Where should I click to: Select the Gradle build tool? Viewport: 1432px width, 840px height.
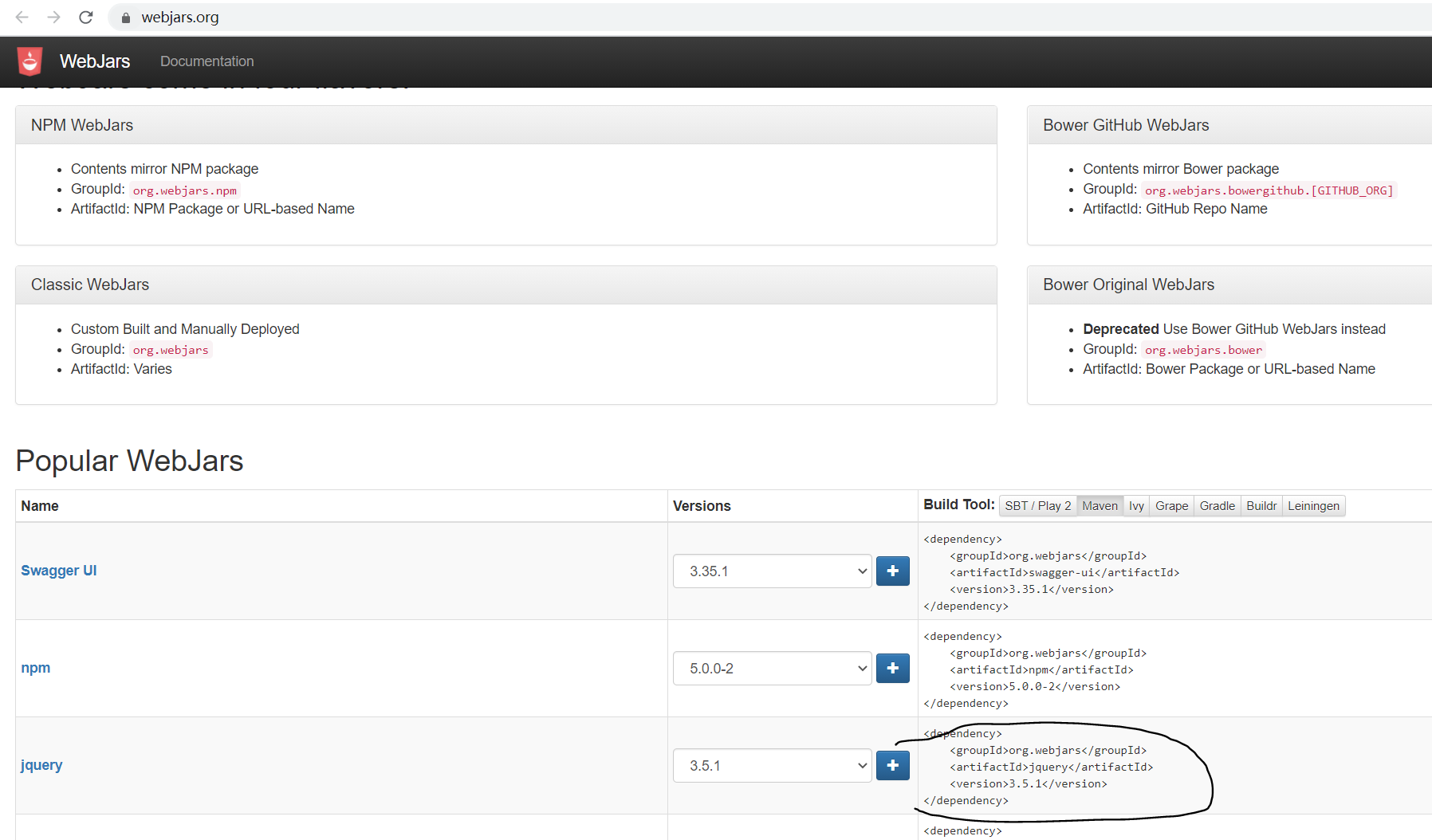tap(1218, 506)
